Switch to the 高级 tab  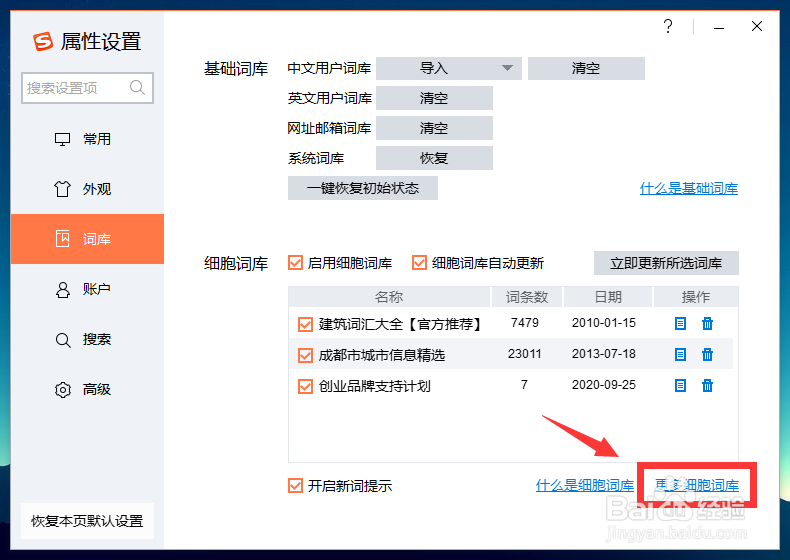pyautogui.click(x=87, y=390)
